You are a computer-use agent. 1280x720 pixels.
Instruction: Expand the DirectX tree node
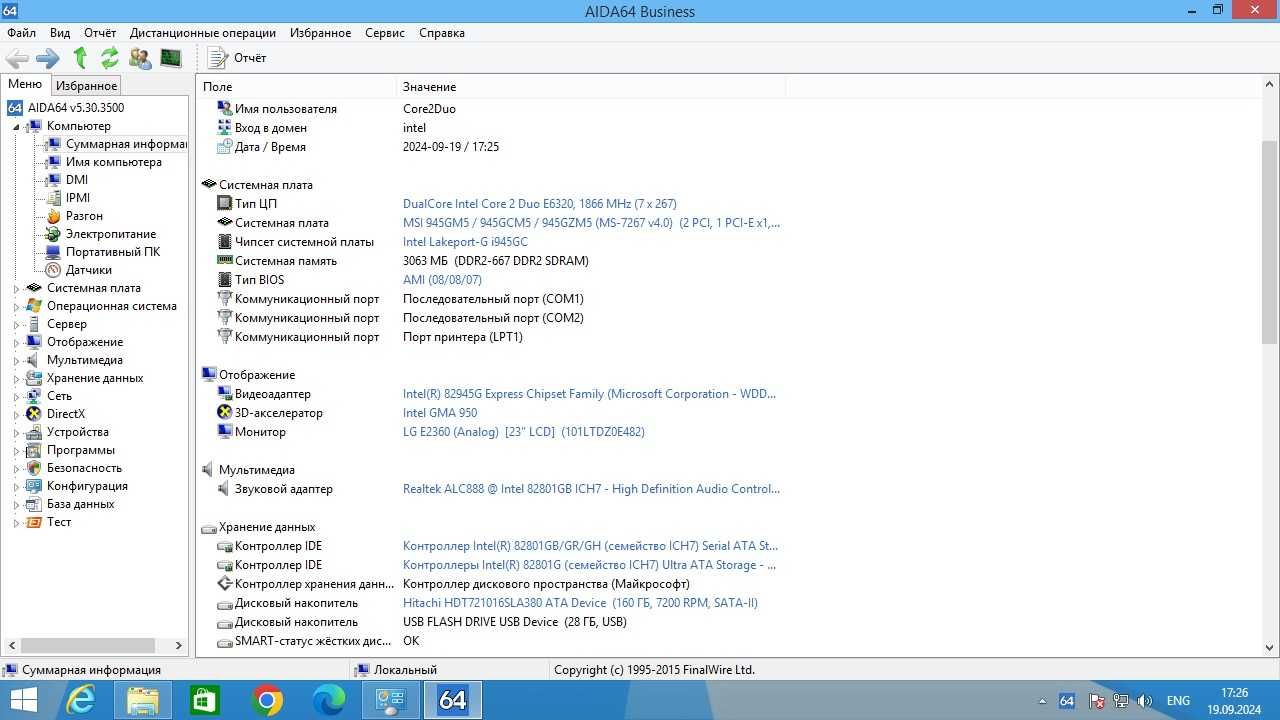16,414
